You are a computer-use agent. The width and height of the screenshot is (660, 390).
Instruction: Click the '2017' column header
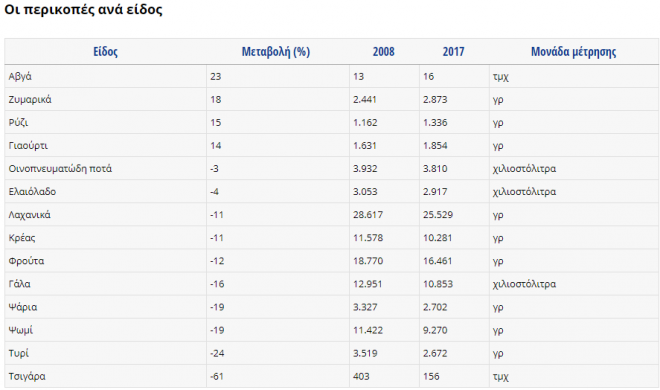coord(453,52)
